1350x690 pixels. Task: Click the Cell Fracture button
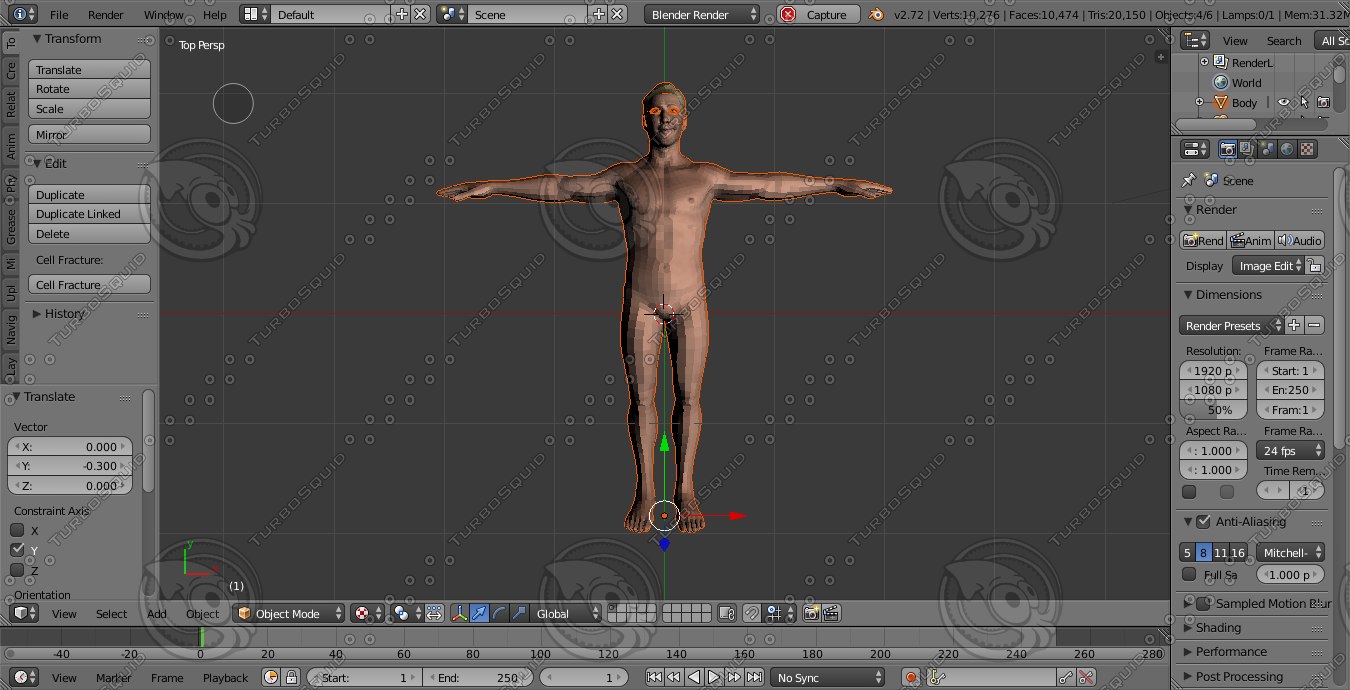[89, 284]
